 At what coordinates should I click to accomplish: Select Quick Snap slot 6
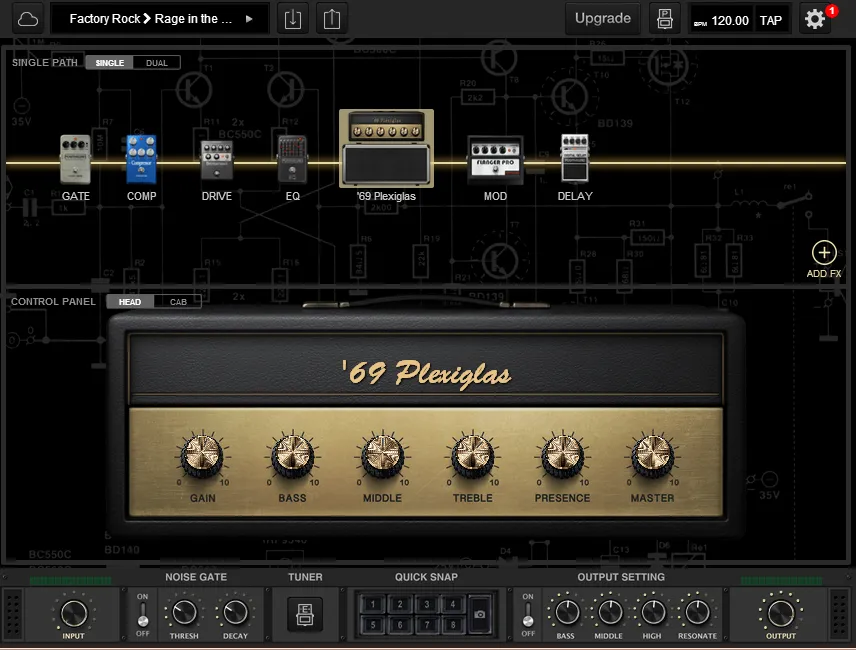[400, 625]
